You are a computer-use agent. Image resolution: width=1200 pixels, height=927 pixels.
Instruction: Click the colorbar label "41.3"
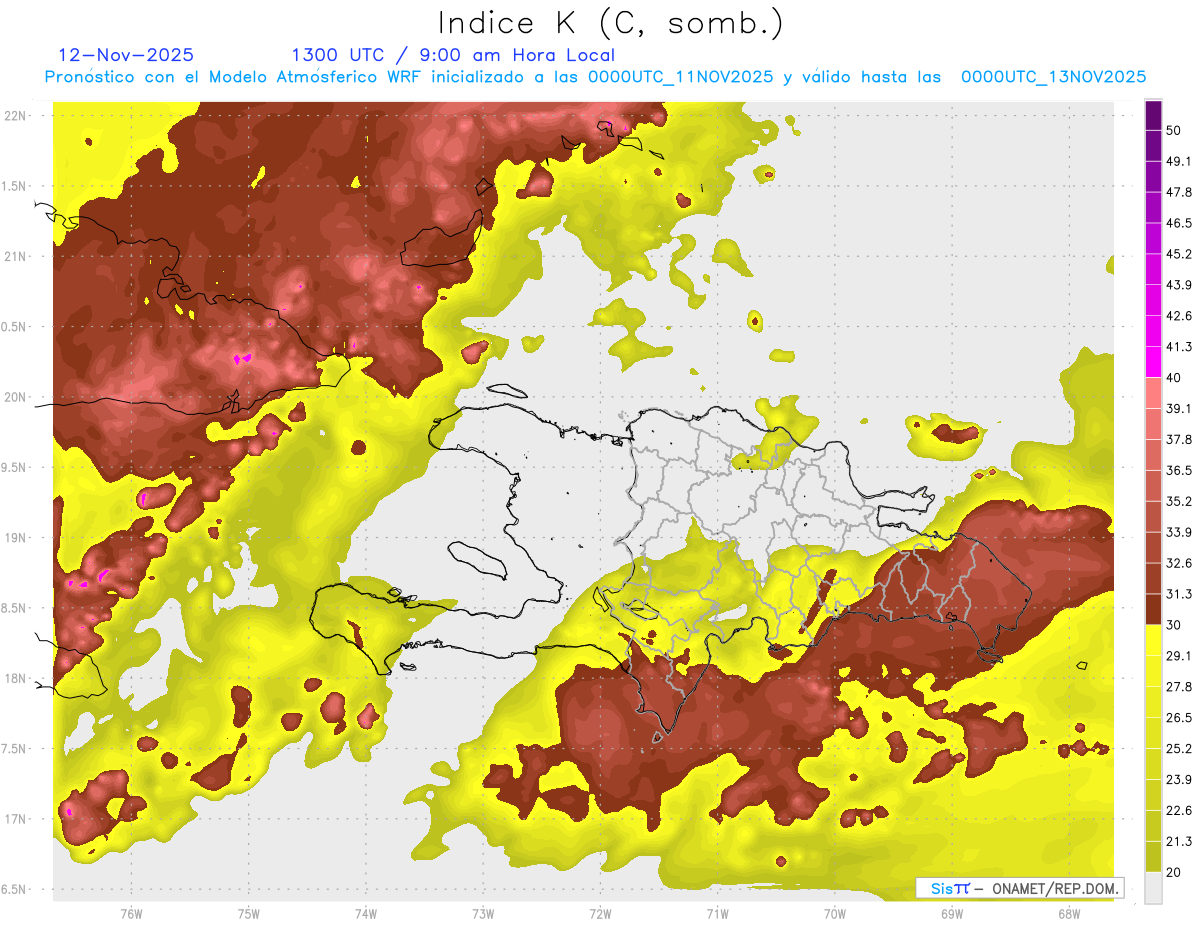pos(1178,347)
